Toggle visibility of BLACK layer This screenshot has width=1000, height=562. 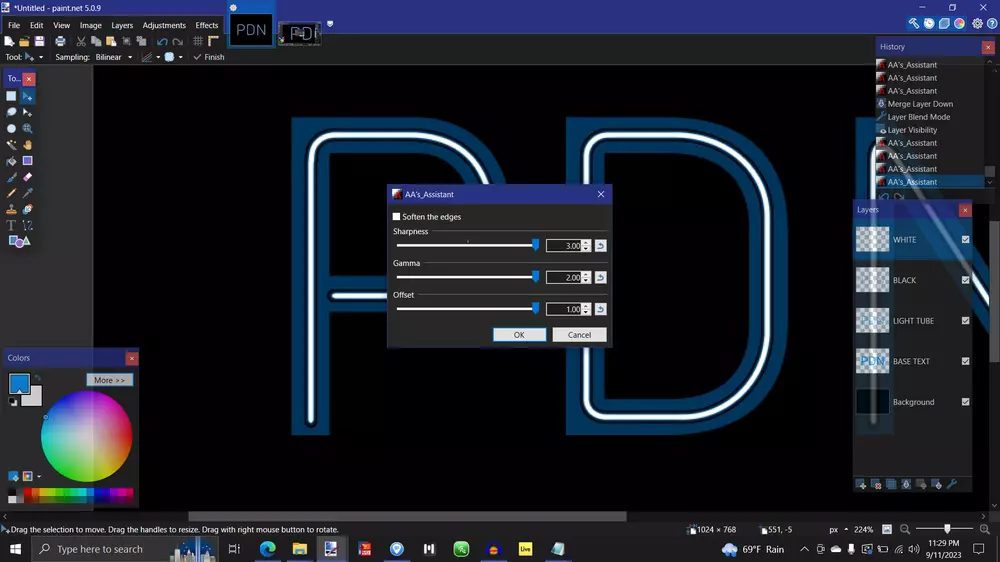966,280
